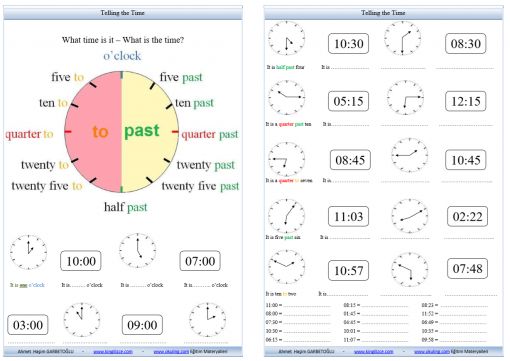Click the 10:57 time box

348,270
